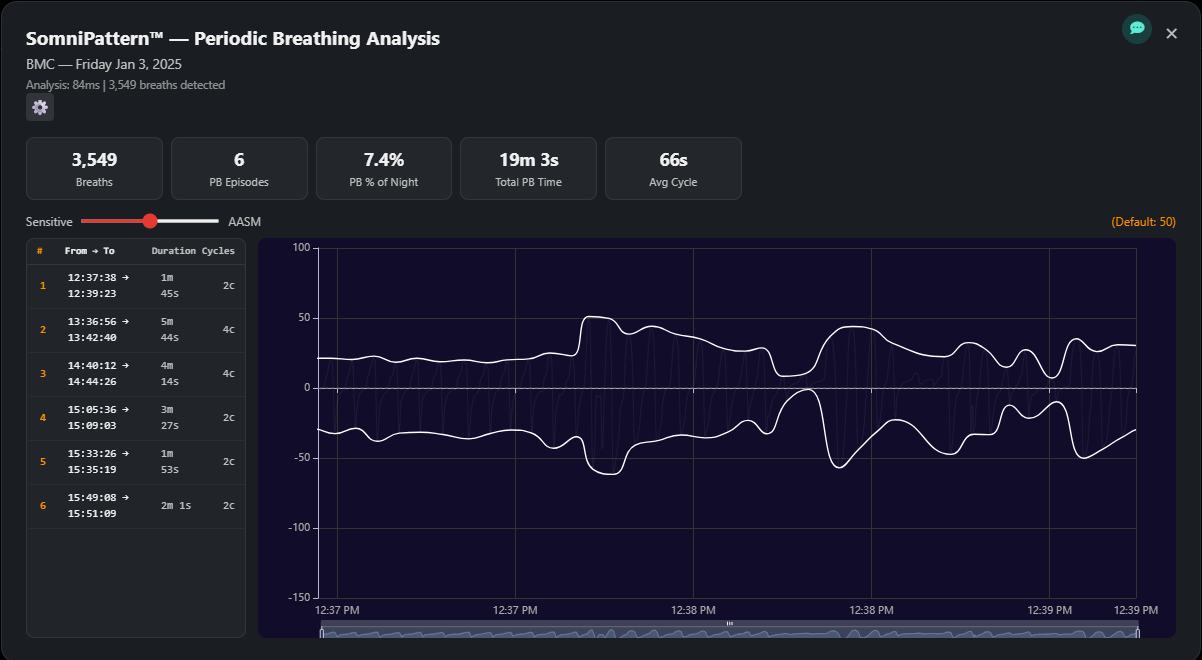The height and width of the screenshot is (660, 1202).
Task: Close the SomniPattern analysis window
Action: [x=1171, y=32]
